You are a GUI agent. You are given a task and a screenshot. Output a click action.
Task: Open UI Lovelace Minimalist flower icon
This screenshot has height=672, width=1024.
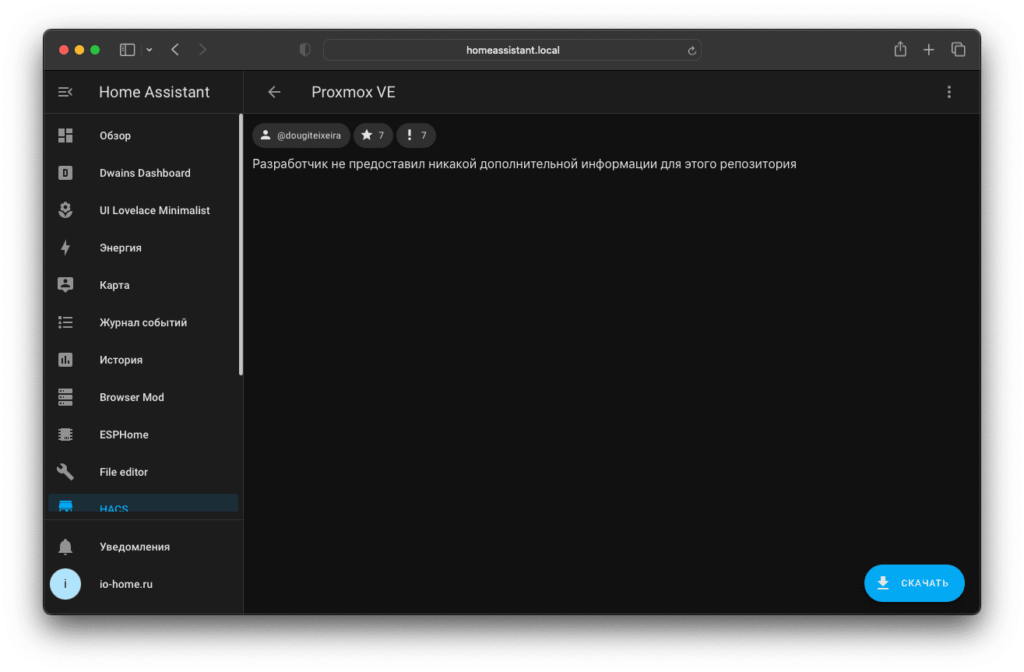65,210
